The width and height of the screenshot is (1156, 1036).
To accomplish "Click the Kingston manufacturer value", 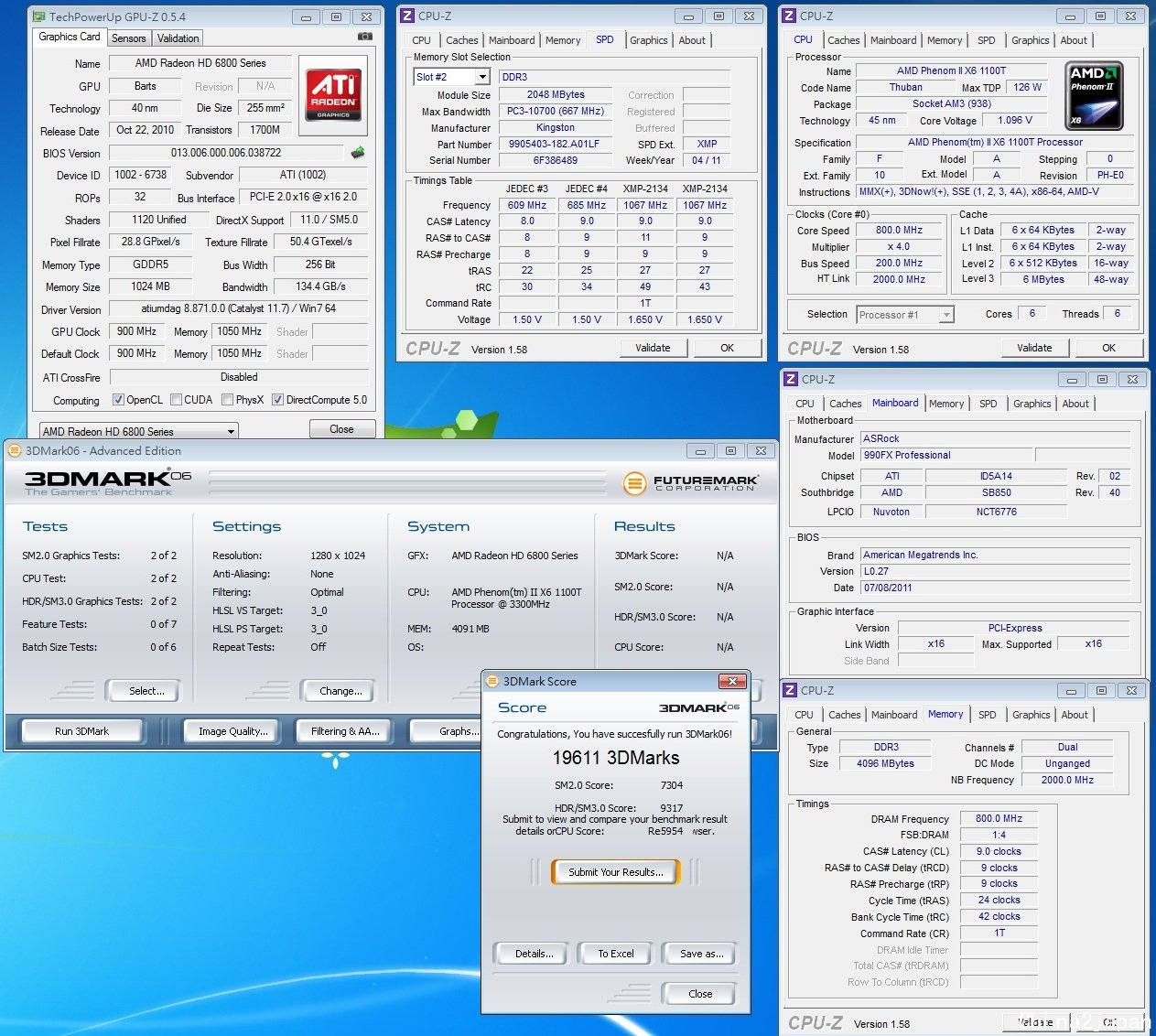I will [555, 128].
